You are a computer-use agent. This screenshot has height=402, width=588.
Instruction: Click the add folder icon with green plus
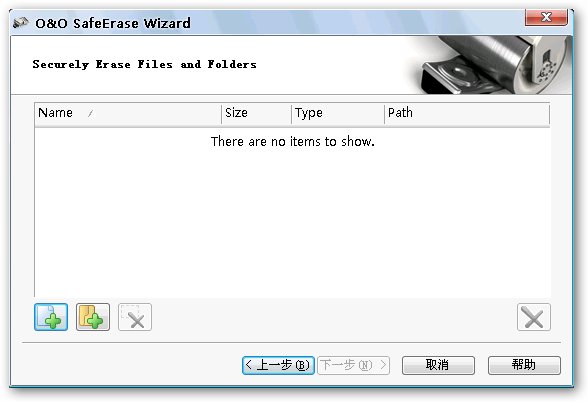pos(93,317)
